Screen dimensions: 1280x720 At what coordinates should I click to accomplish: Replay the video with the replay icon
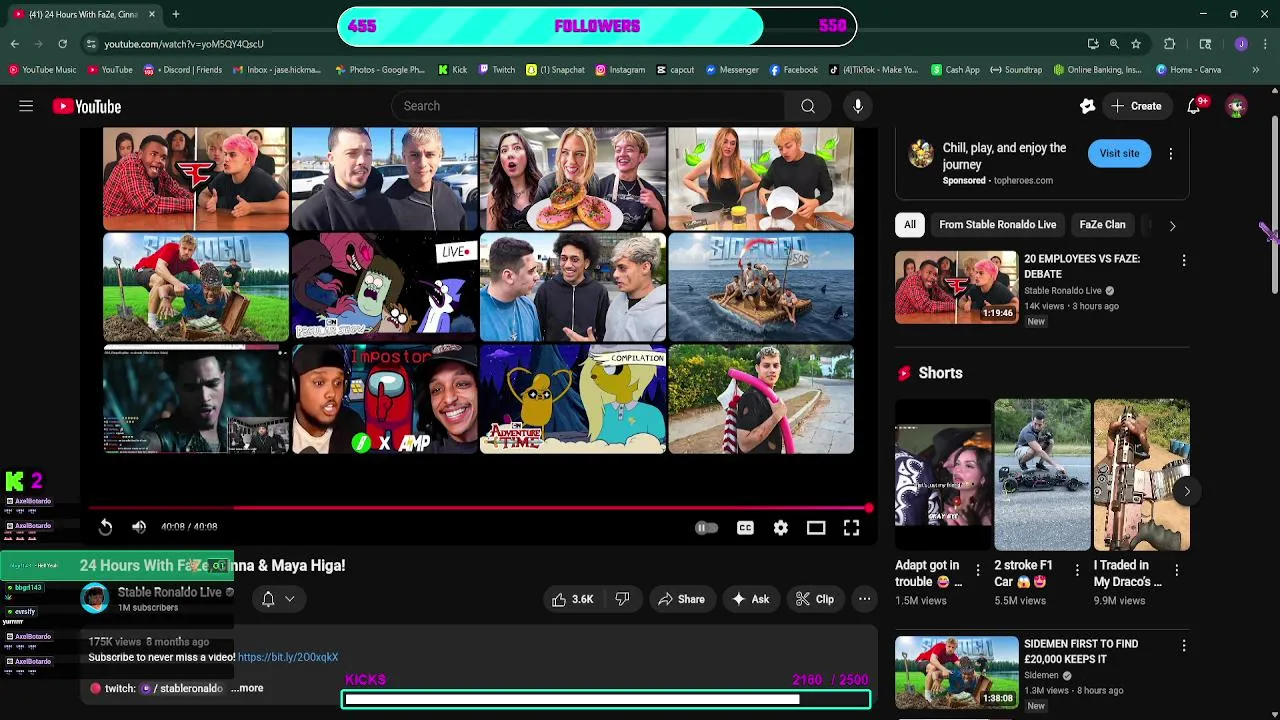pos(105,527)
